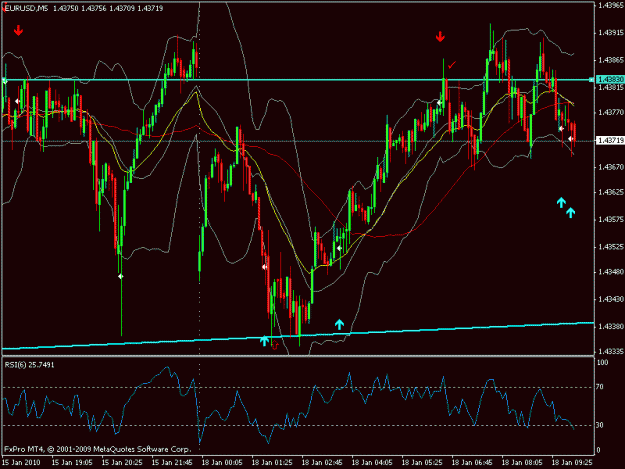Click the 18 Jan 04:05 time label
This screenshot has height=469, width=625.
tap(372, 463)
